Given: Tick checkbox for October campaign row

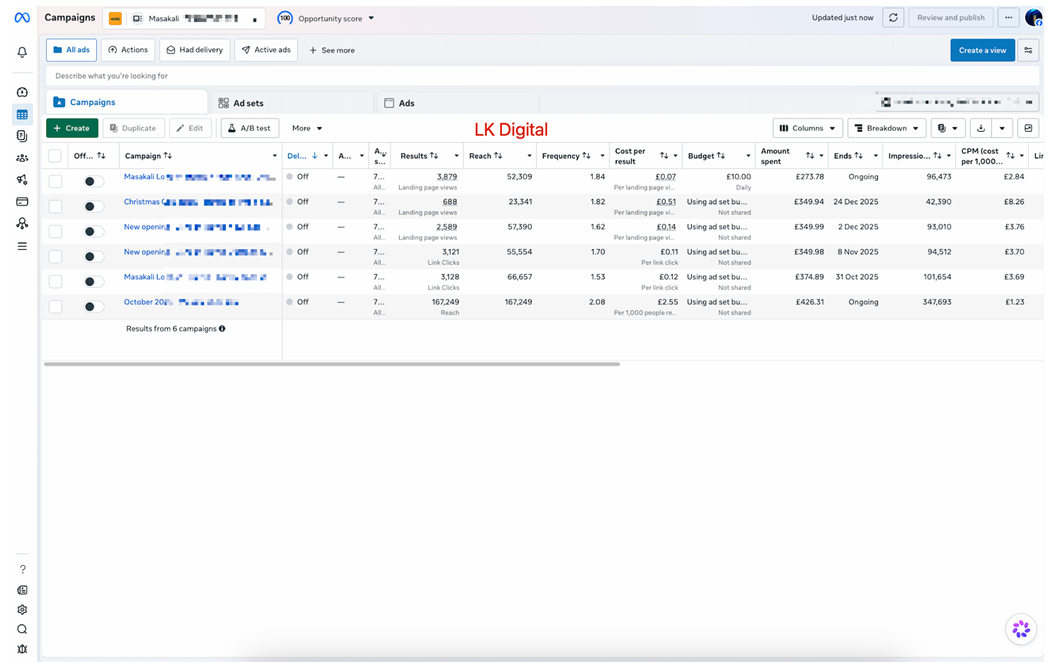Looking at the screenshot, I should tap(55, 306).
